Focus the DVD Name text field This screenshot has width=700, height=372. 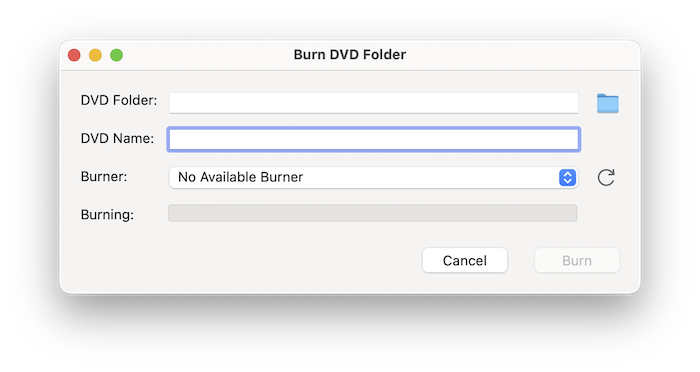point(374,139)
